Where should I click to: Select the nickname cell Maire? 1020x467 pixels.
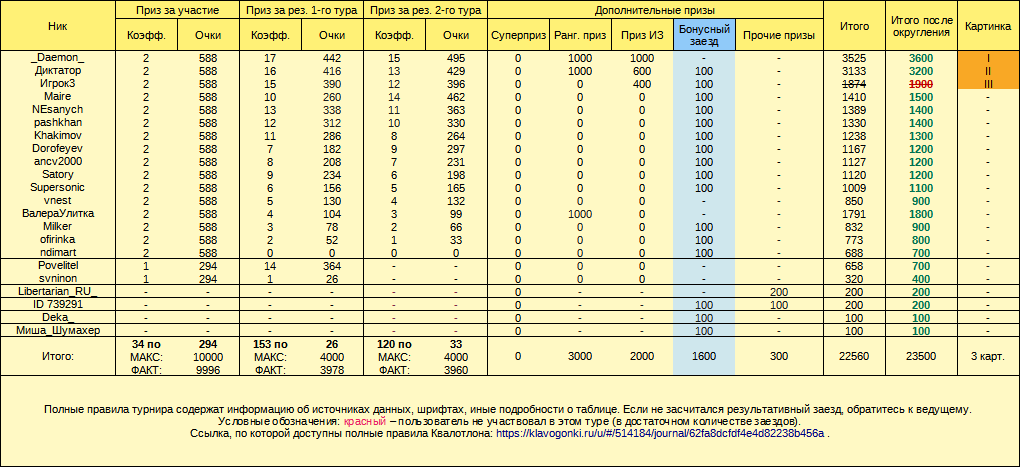[x=57, y=96]
